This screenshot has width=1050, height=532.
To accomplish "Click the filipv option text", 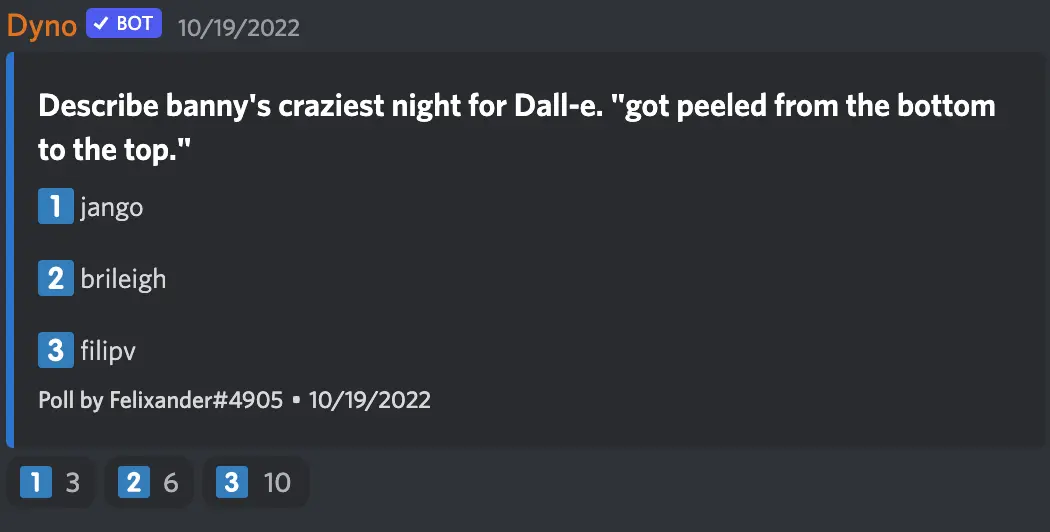I will point(106,351).
